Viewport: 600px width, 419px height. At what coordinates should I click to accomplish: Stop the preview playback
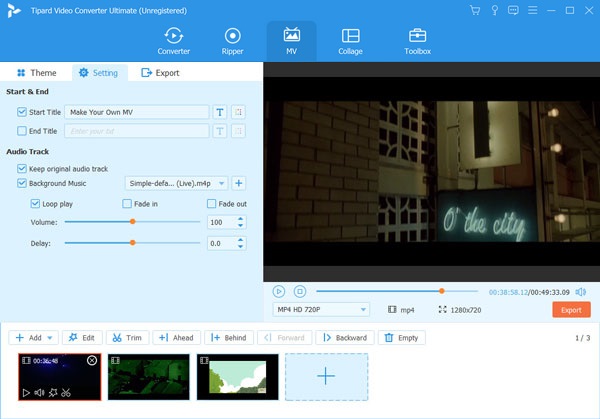[300, 292]
